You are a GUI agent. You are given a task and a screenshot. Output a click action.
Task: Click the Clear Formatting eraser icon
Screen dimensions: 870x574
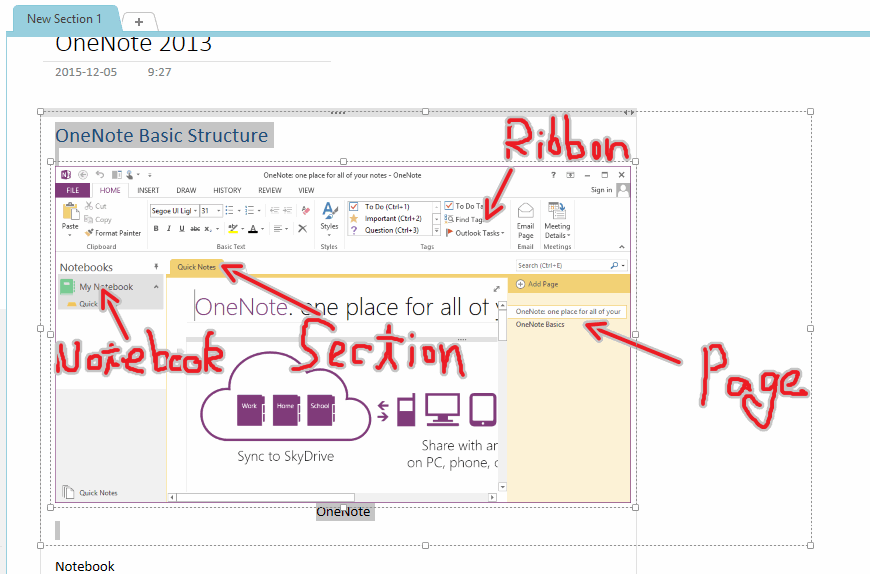[x=306, y=210]
